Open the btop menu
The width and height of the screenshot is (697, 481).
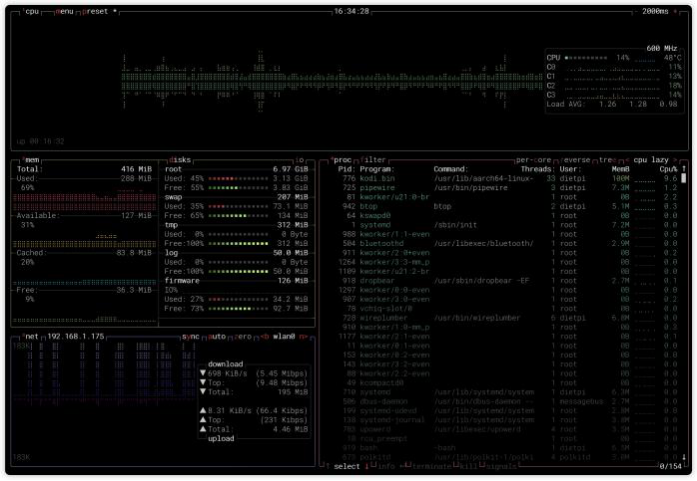tap(65, 11)
